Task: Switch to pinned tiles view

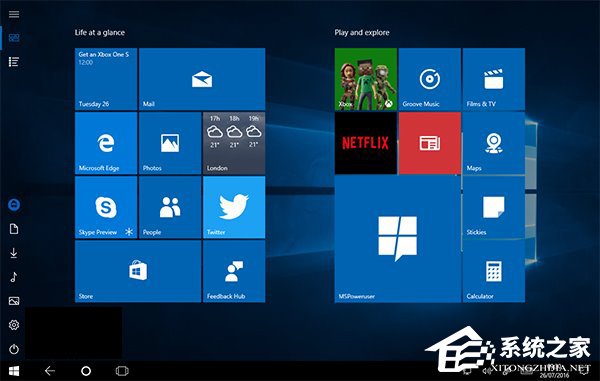Action: coord(14,38)
